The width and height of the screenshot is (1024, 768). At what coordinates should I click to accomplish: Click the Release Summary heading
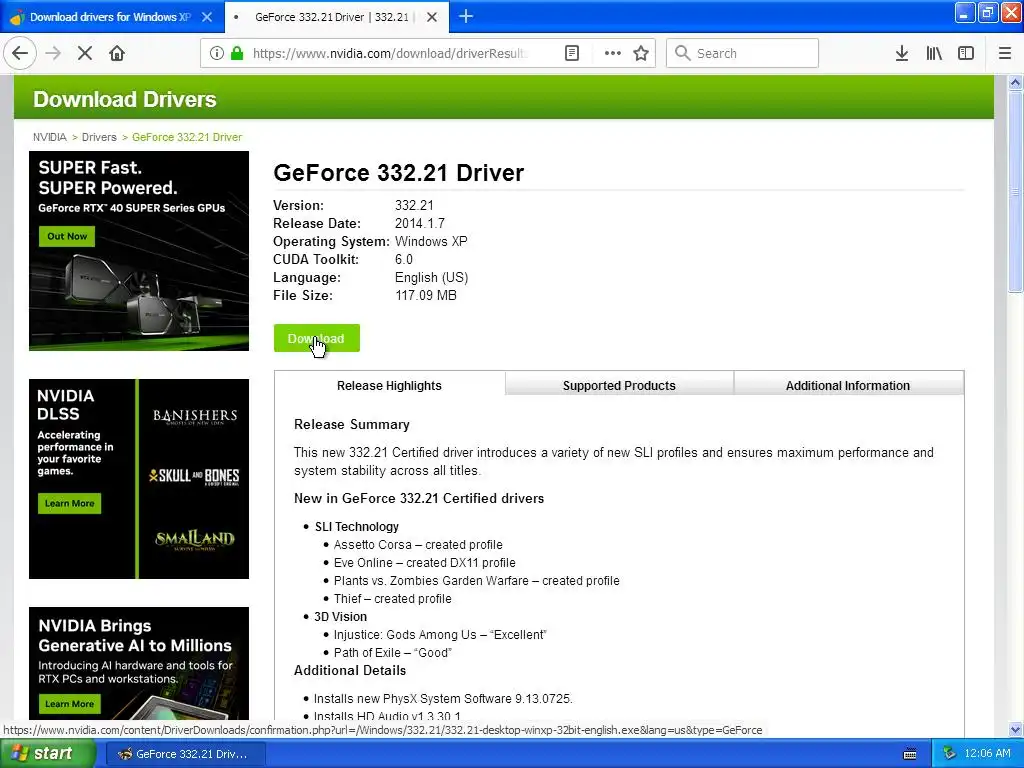point(351,424)
